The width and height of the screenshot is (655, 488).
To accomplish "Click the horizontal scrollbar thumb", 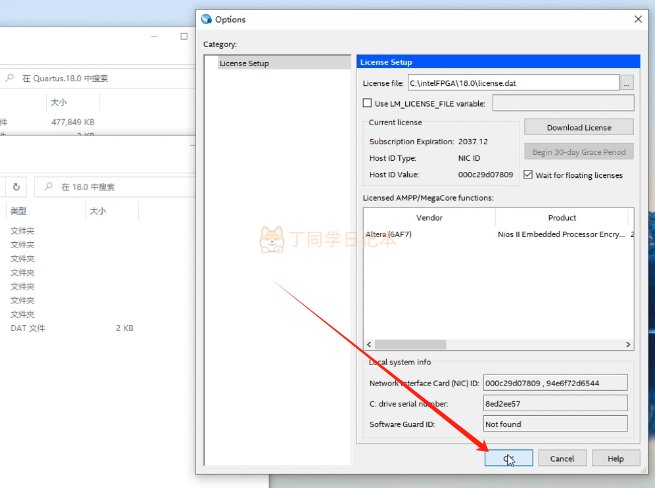I will [410, 344].
